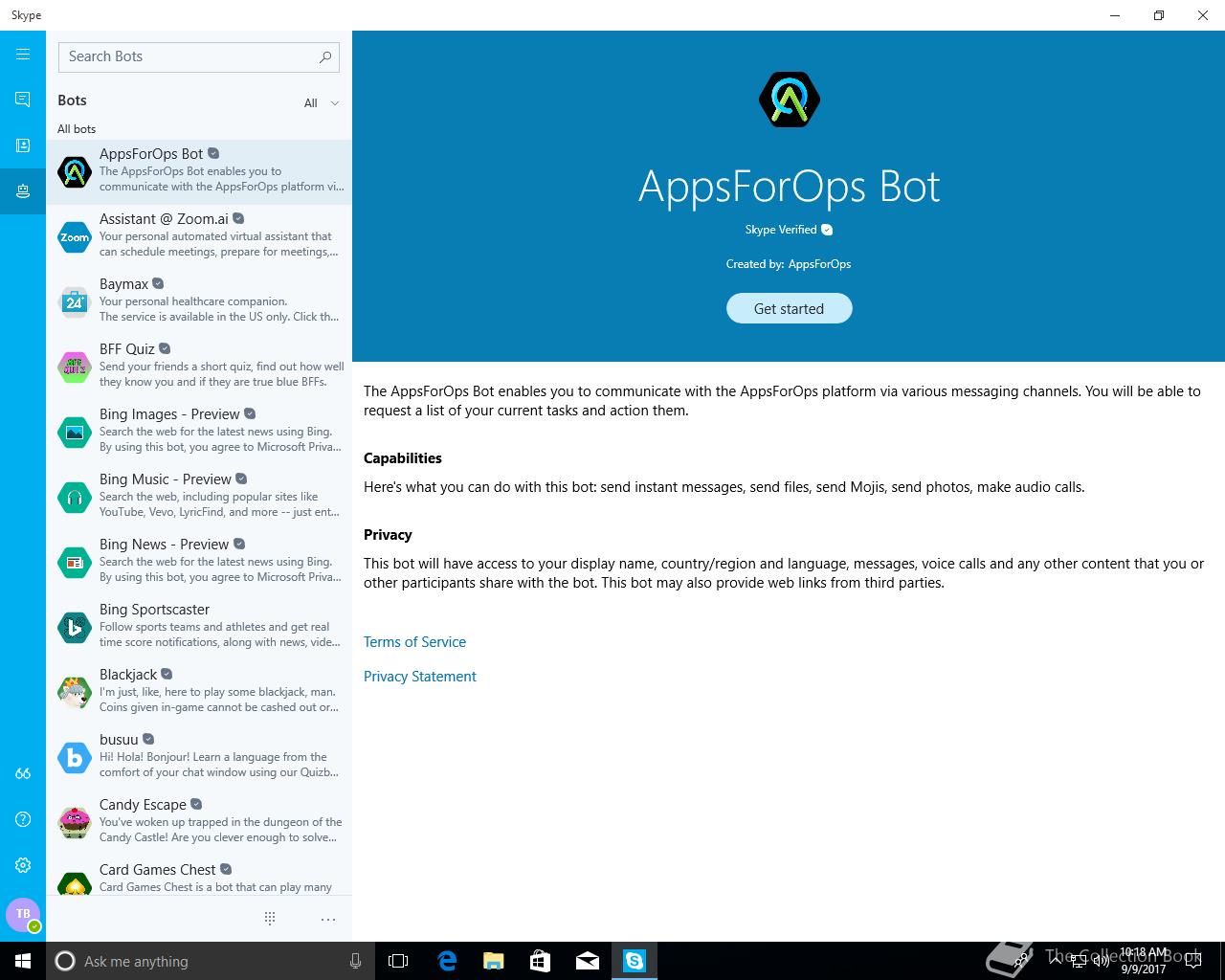Click the Bots heading
The height and width of the screenshot is (980, 1225).
point(72,100)
